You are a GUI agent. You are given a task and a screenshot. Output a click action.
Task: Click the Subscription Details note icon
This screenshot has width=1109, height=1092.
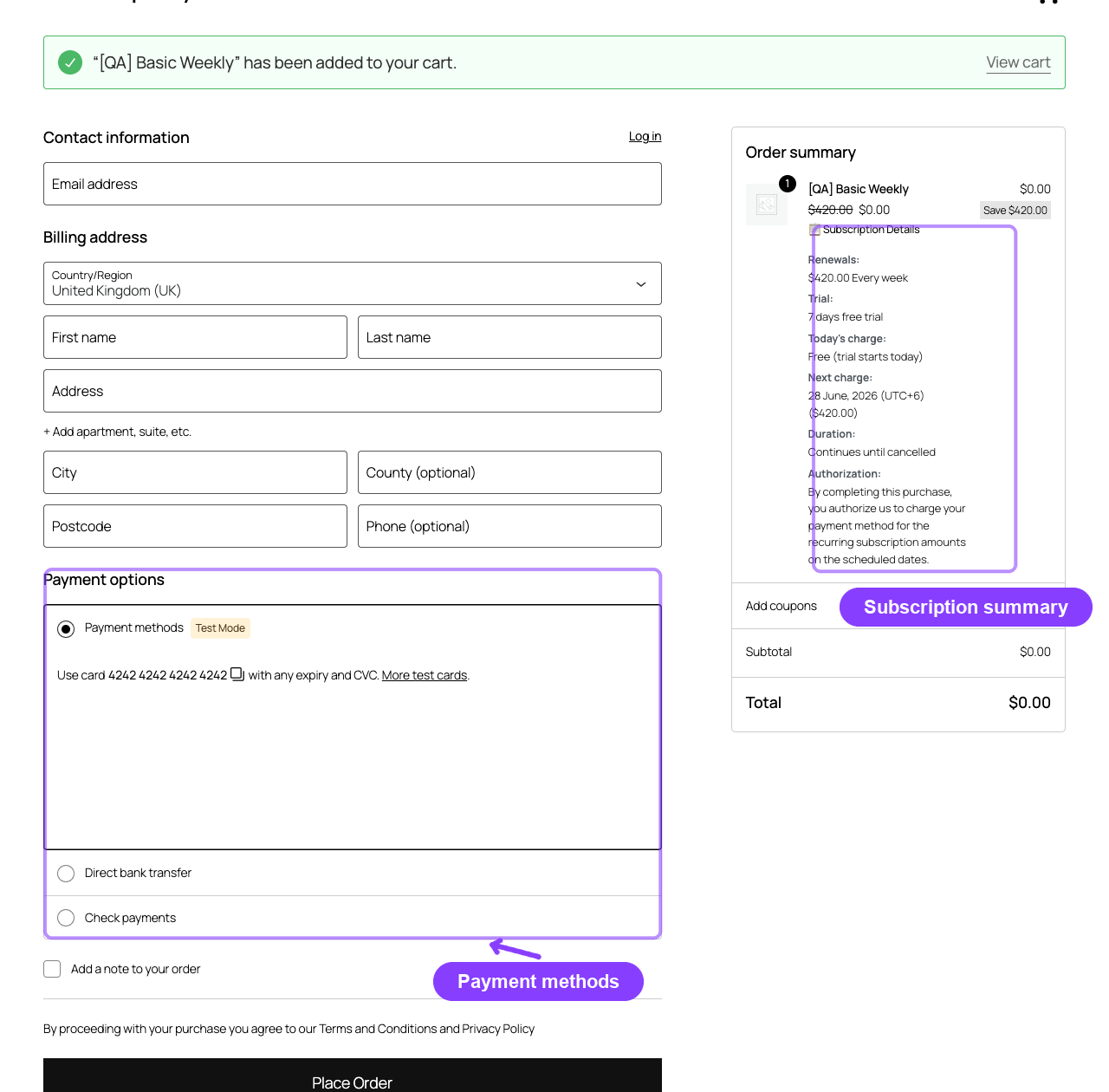click(x=814, y=230)
